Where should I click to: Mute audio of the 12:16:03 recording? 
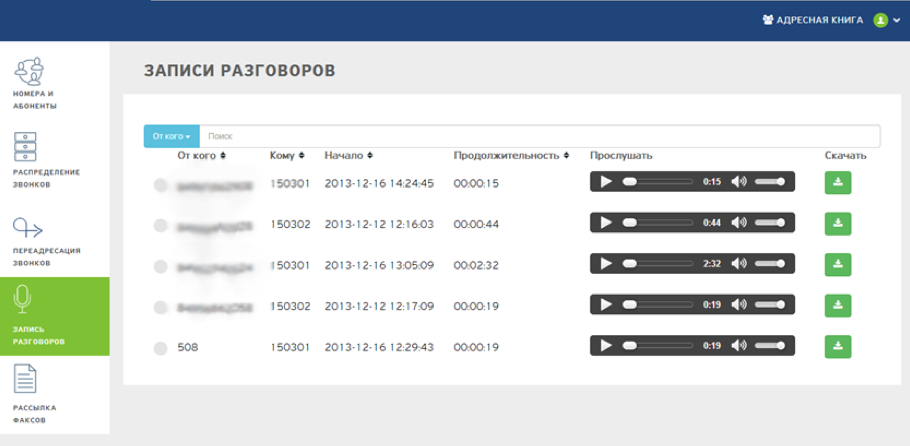coord(738,222)
